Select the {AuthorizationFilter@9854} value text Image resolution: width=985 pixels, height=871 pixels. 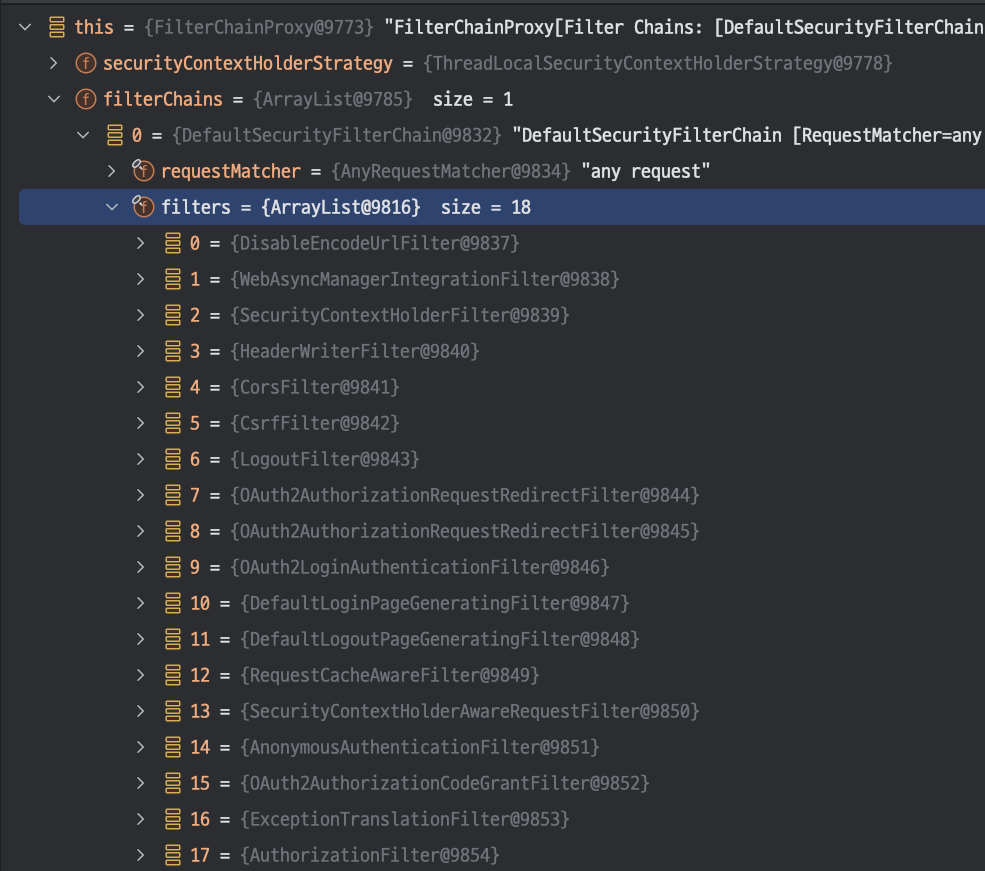point(370,855)
